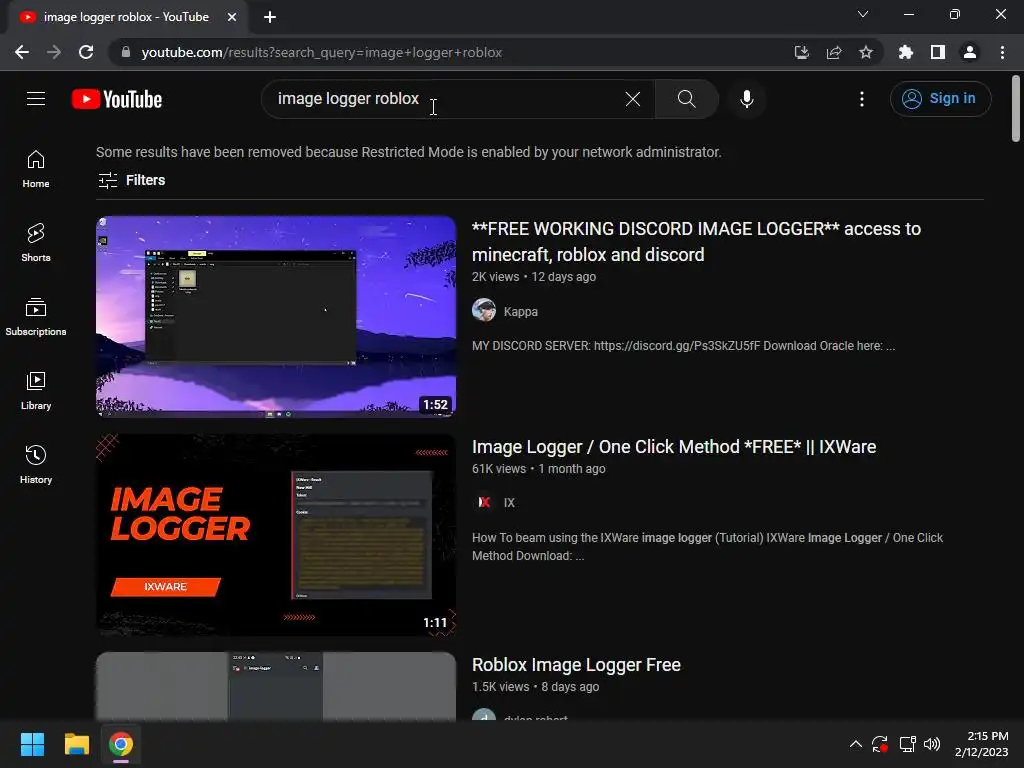Open the tab search dropdown chevron
1024x768 pixels.
[x=862, y=14]
